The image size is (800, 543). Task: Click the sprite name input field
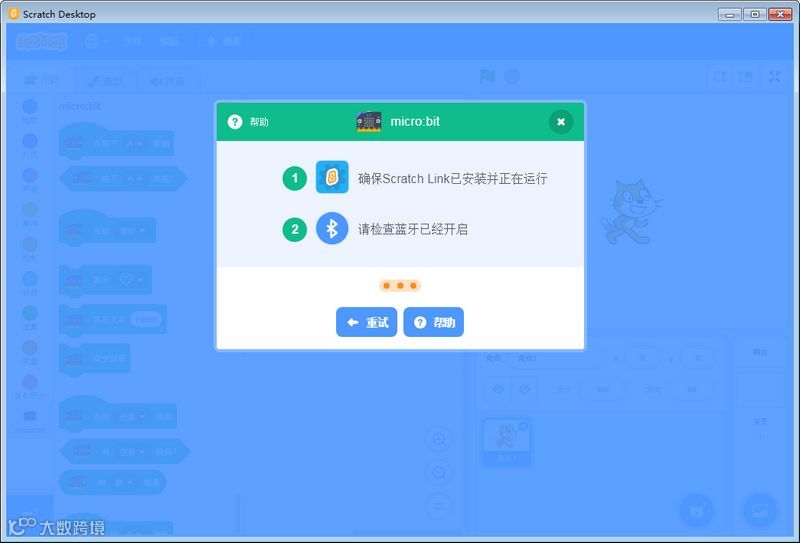pyautogui.click(x=555, y=358)
